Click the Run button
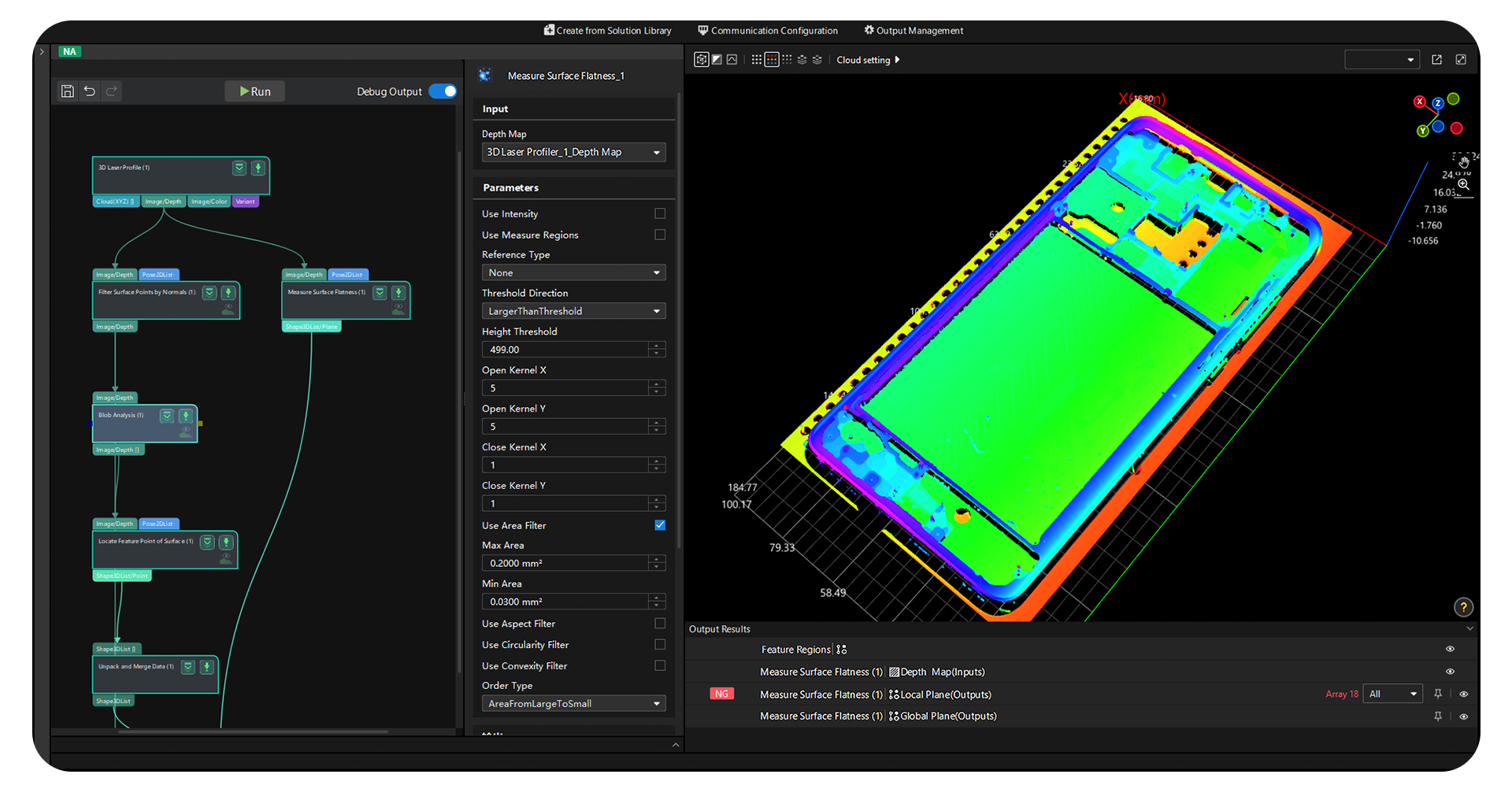Viewport: 1512px width, 789px height. pos(254,91)
